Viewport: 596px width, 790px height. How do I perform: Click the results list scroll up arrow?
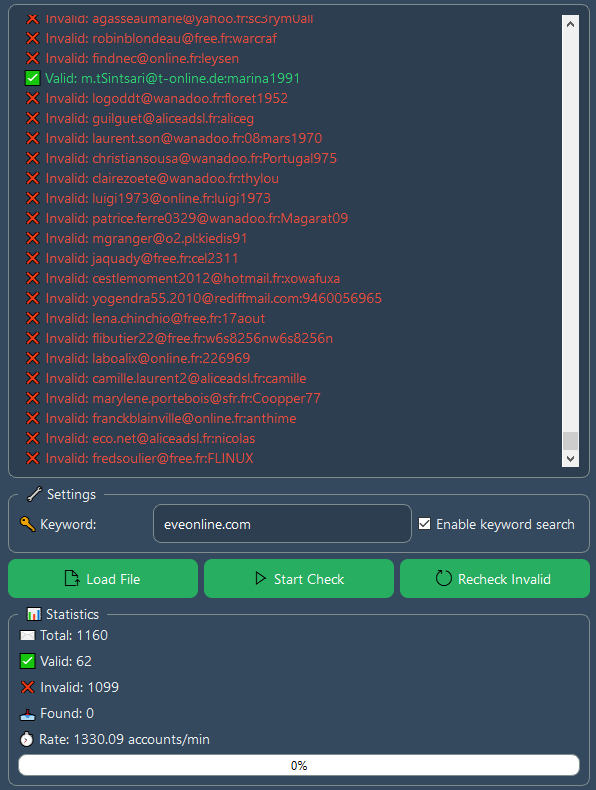[x=570, y=24]
